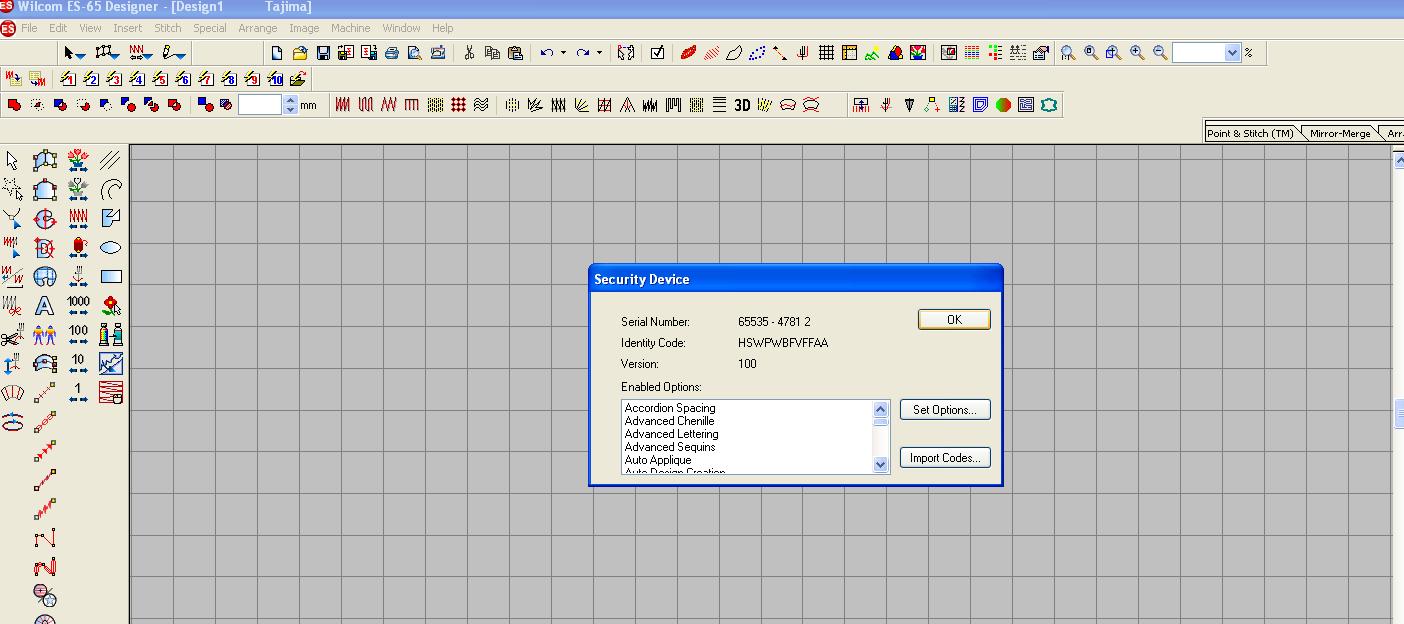Toggle the grid display icon
1404x624 pixels.
826,53
